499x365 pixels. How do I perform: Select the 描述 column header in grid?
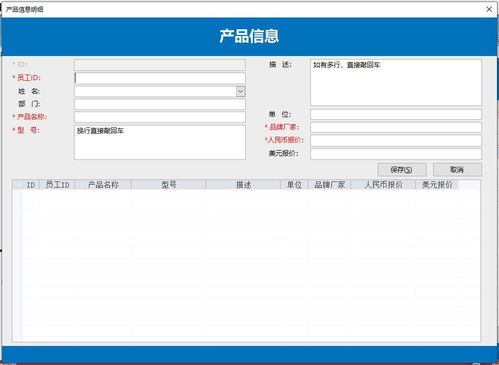tap(243, 185)
